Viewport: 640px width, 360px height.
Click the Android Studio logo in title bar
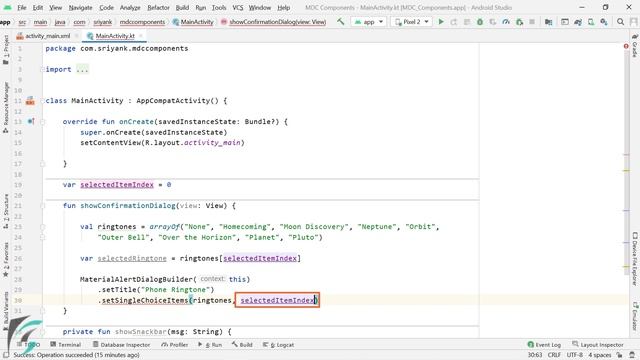click(7, 7)
